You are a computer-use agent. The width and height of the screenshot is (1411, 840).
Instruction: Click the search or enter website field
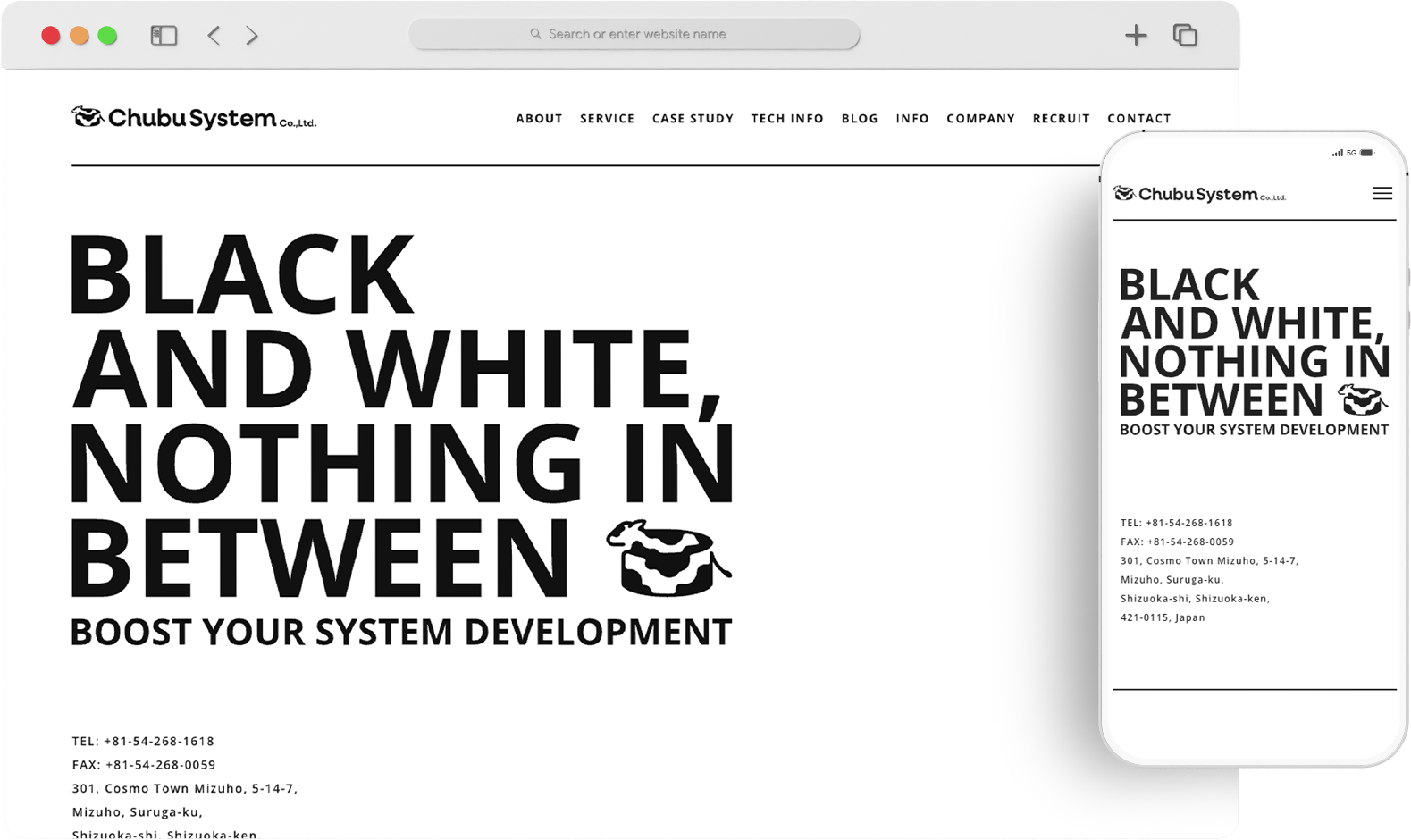point(634,34)
